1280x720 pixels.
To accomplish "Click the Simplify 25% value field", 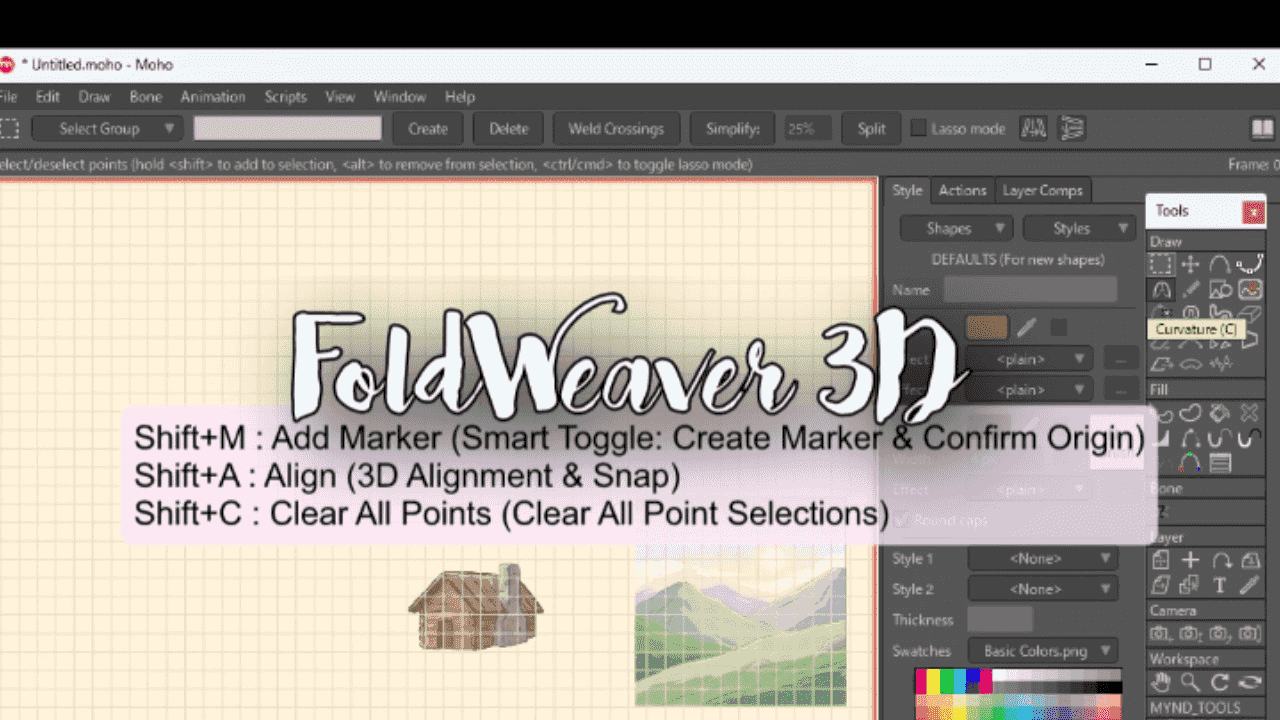I will pos(806,129).
